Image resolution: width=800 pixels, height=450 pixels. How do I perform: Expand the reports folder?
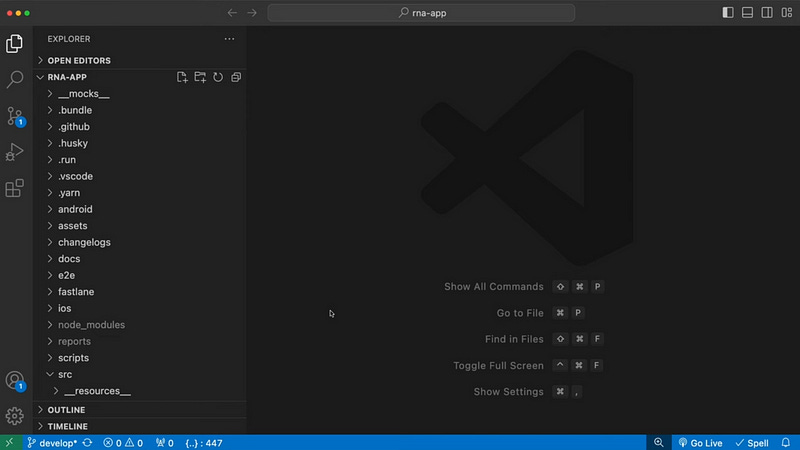click(x=140, y=341)
